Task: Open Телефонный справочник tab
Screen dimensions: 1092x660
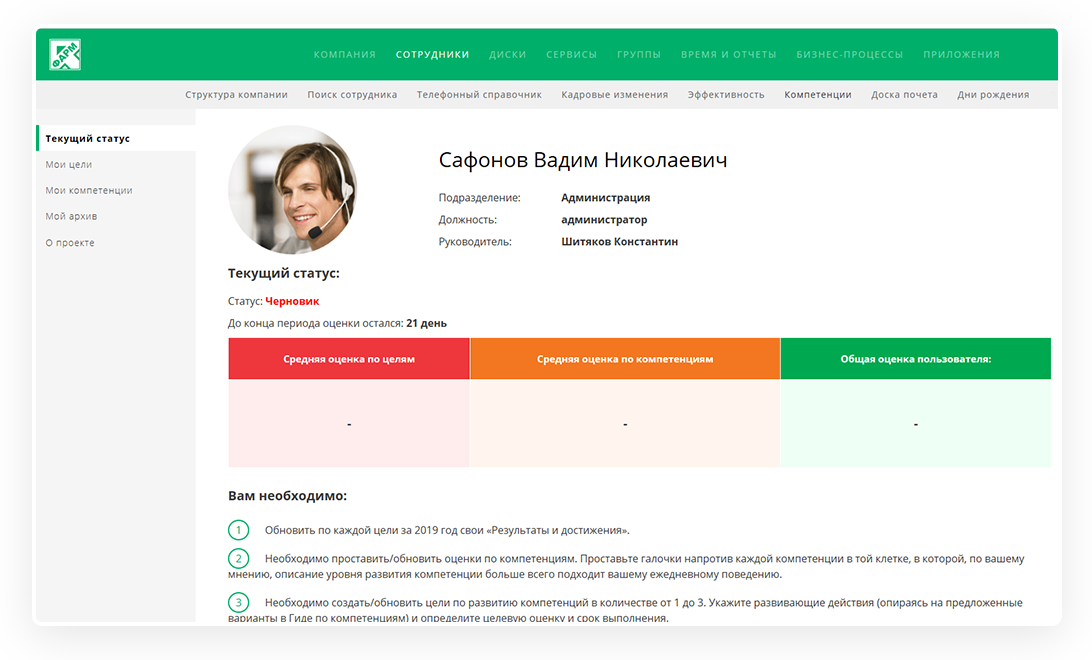Action: pyautogui.click(x=479, y=95)
